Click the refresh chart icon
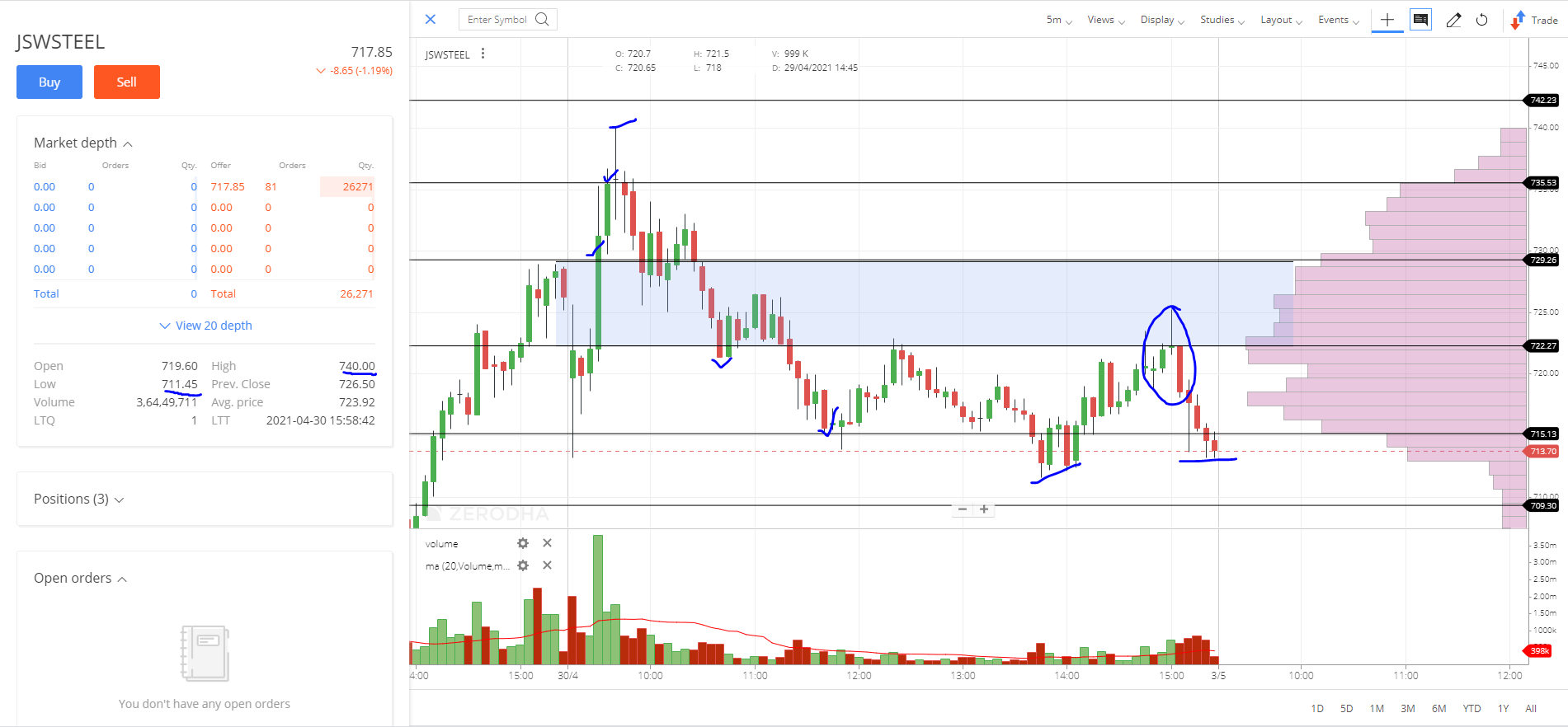The height and width of the screenshot is (727, 1568). (1482, 20)
